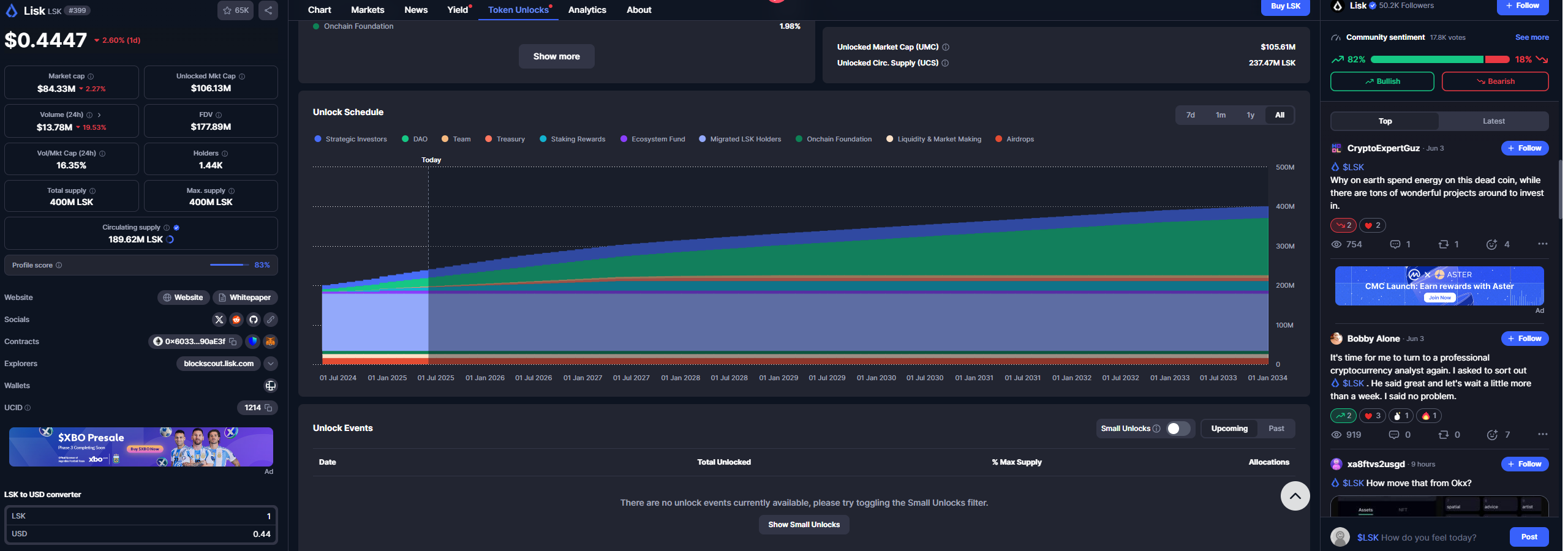
Task: Show info for Market cap
Action: pos(91,77)
